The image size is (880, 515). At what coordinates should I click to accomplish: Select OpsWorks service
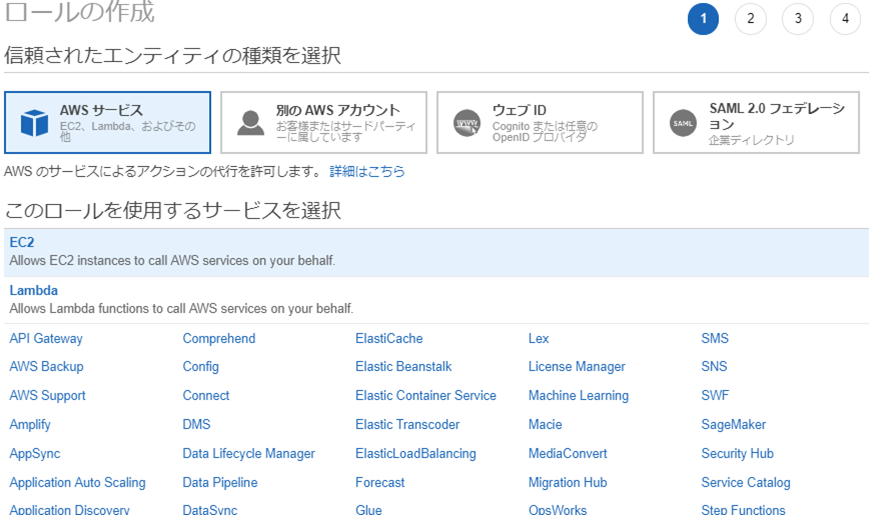557,509
